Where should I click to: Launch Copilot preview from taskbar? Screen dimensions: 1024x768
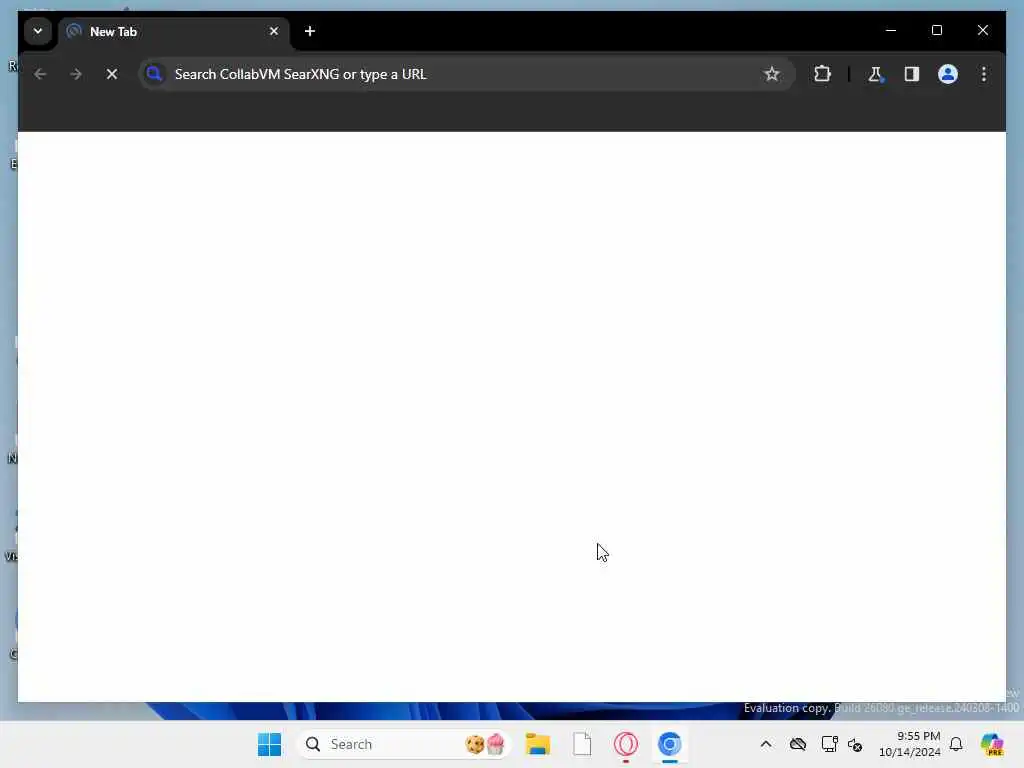pos(992,744)
